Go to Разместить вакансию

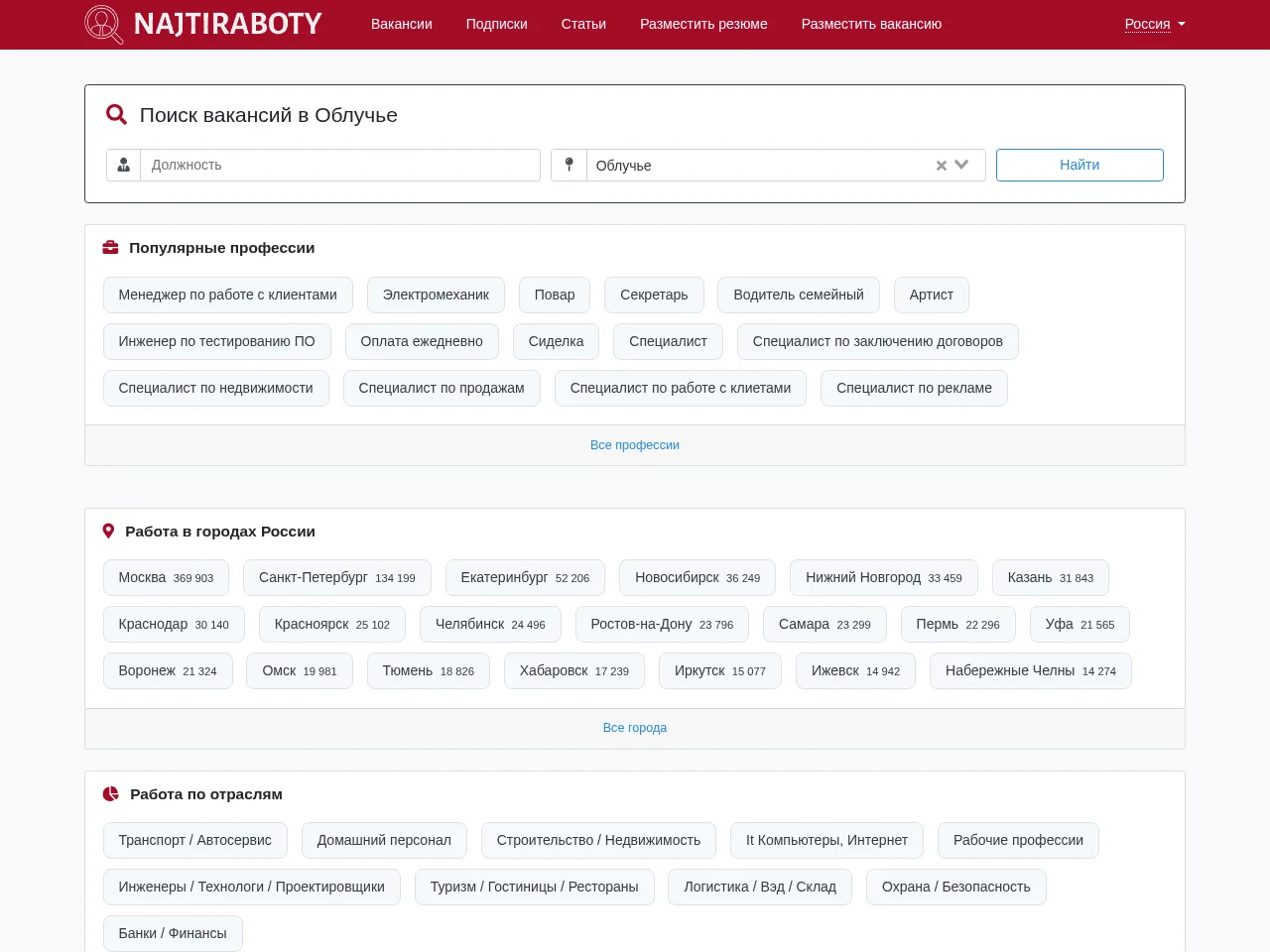(871, 24)
